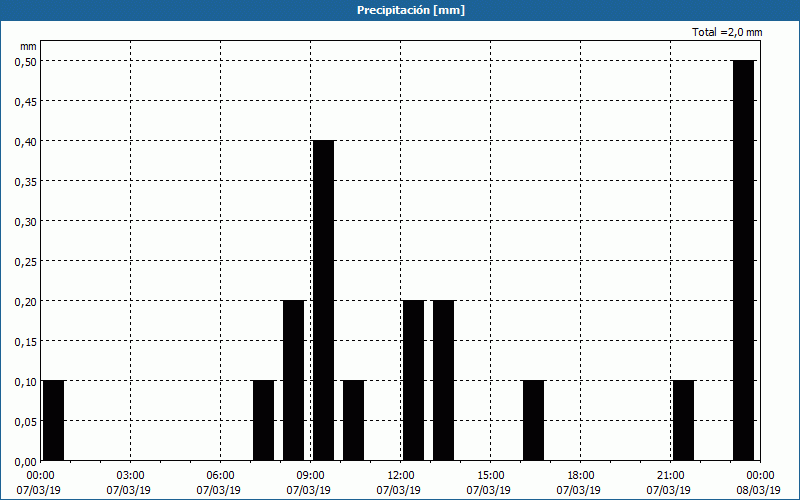The height and width of the screenshot is (500, 800).
Task: Click the 0,10 mm bar following the 0,40 bar
Action: [354, 420]
